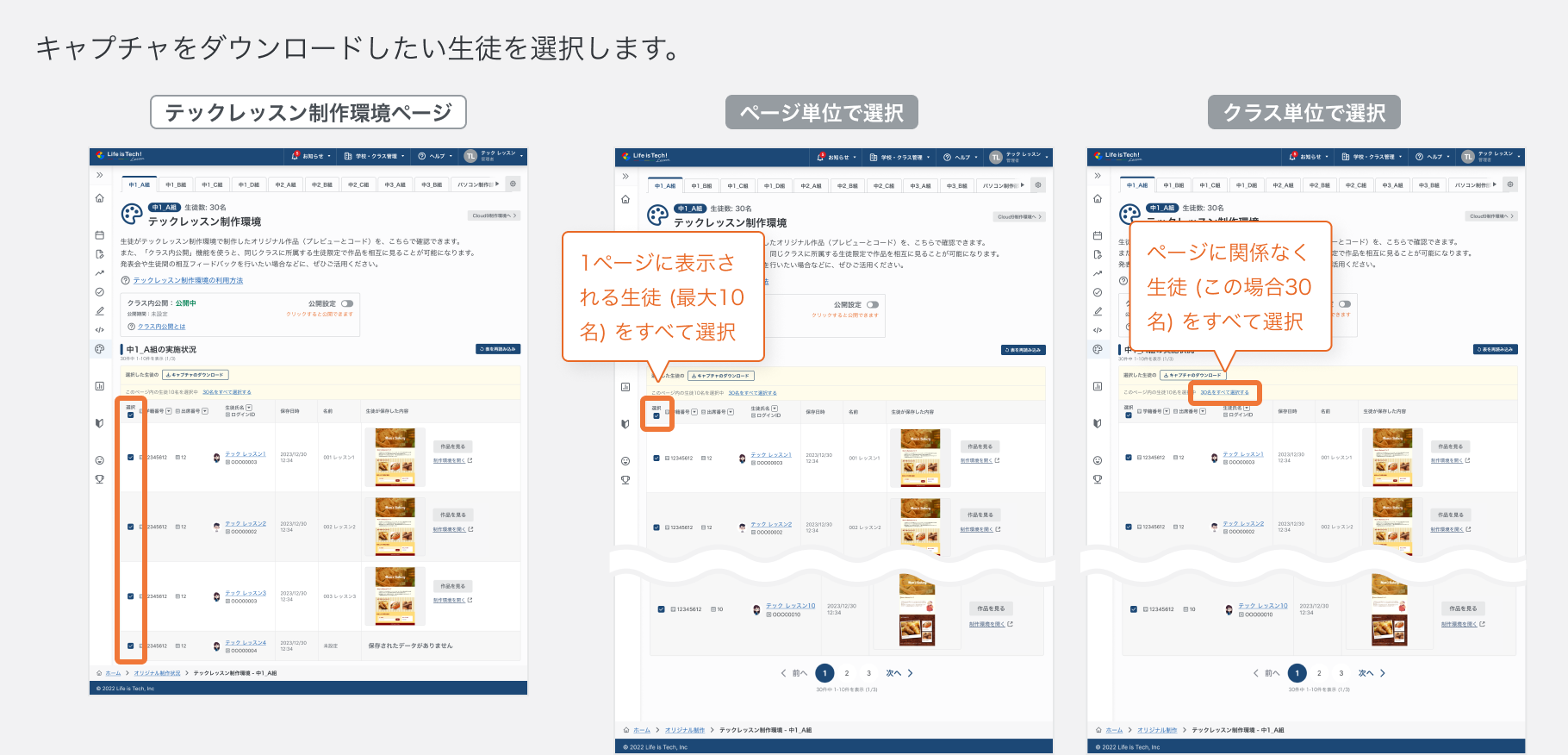1568x755 pixels.
Task: Click the pencil icon in left screenshot sidebar
Action: click(x=99, y=311)
